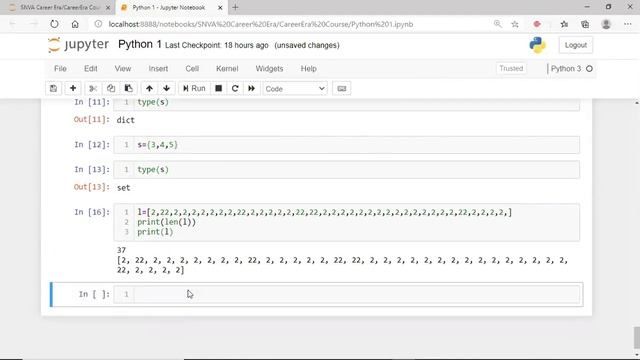Click the red browser extension icon
This screenshot has width=640, height=360.
(x=537, y=24)
